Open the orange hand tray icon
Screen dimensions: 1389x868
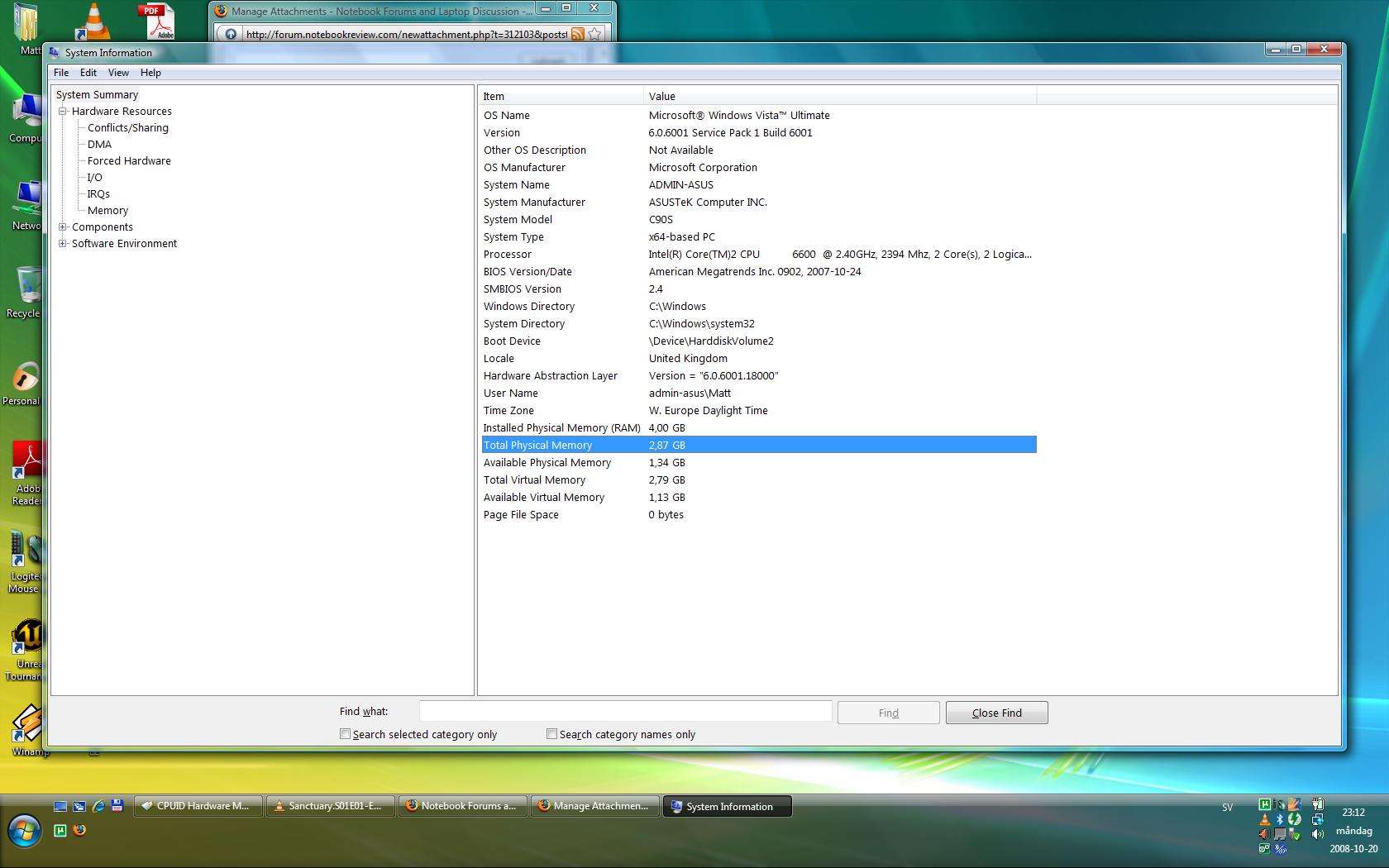pos(1295,804)
